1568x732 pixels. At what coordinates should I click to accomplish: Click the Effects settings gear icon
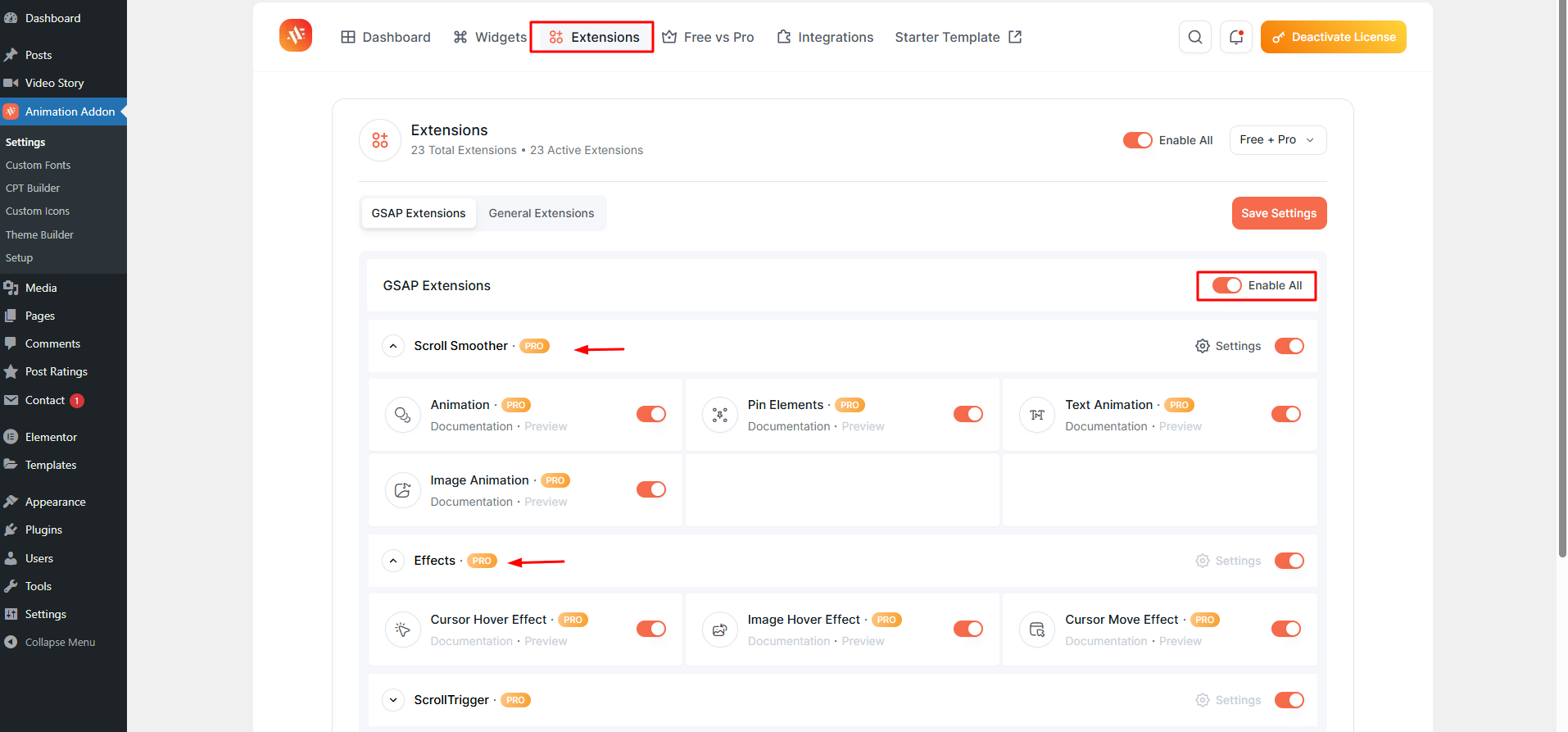[1203, 561]
